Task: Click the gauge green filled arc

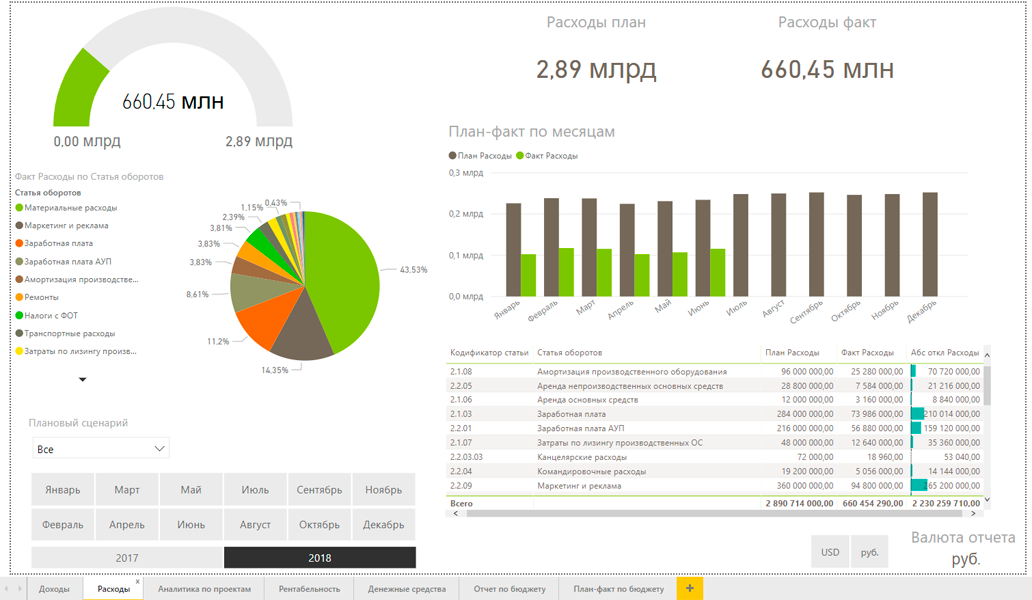Action: 79,89
